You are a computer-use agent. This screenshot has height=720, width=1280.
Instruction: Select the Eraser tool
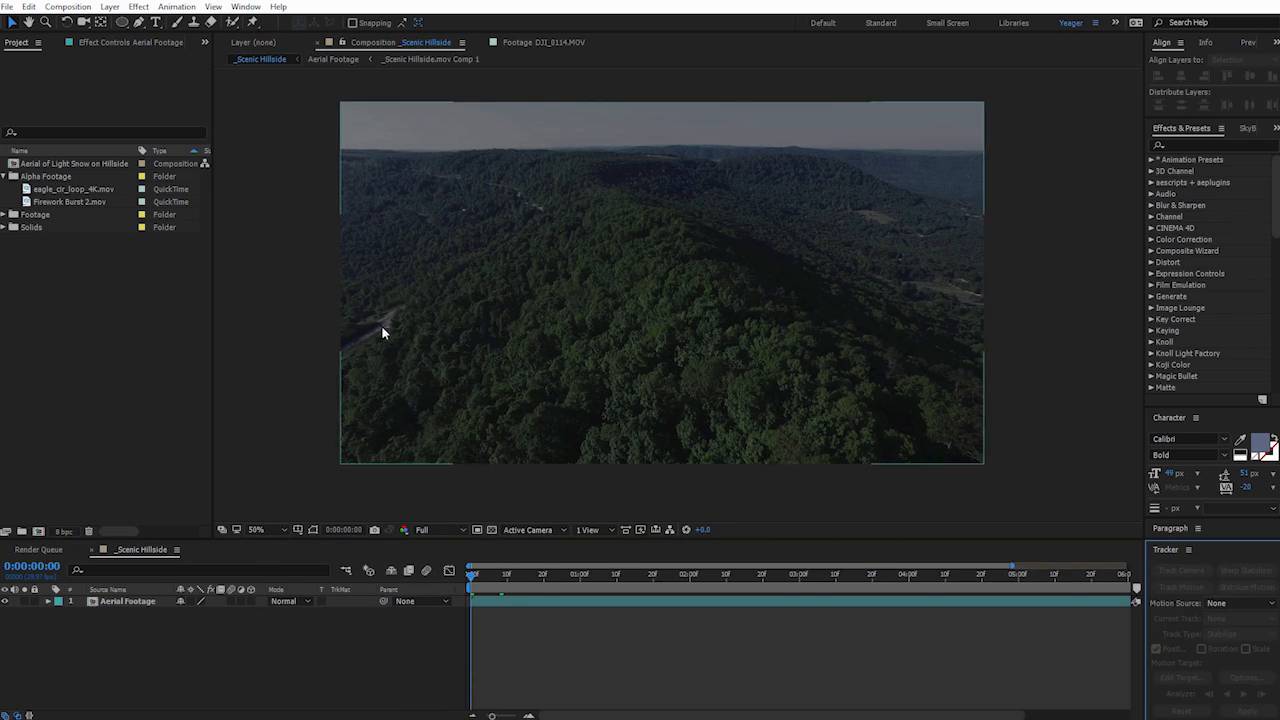[210, 22]
